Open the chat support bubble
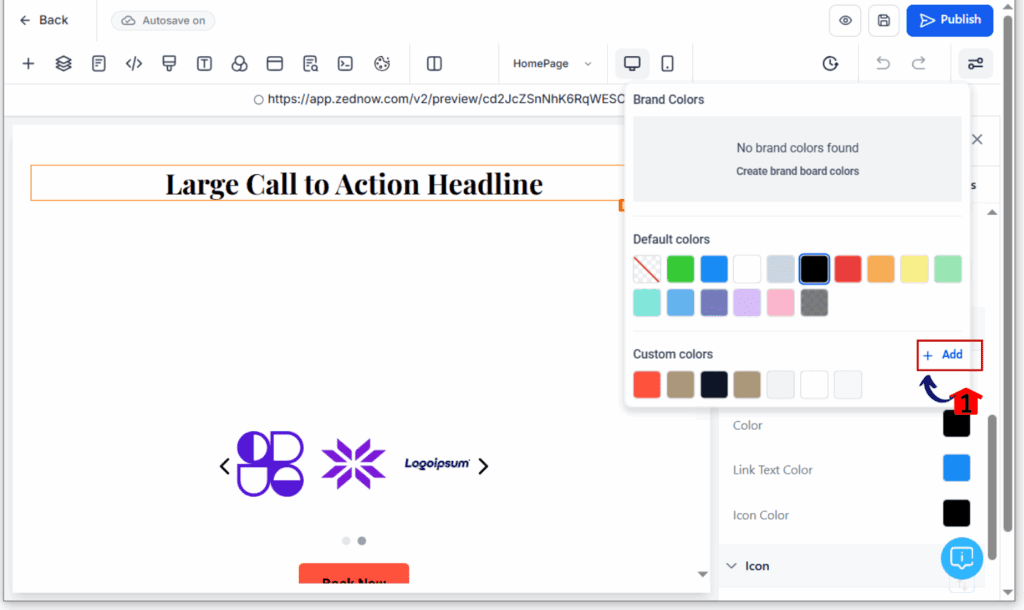 pos(962,558)
